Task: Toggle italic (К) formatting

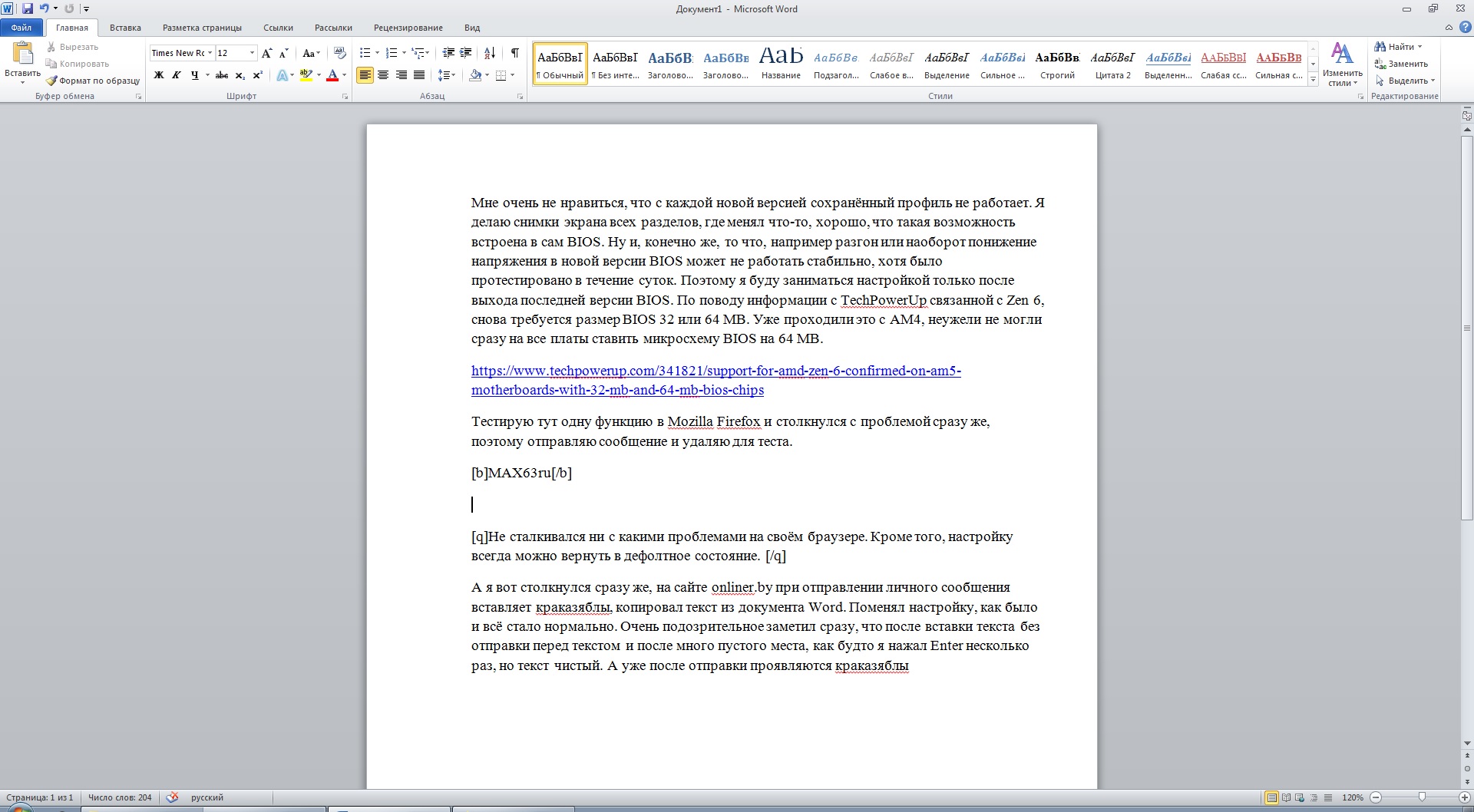Action: pos(177,75)
